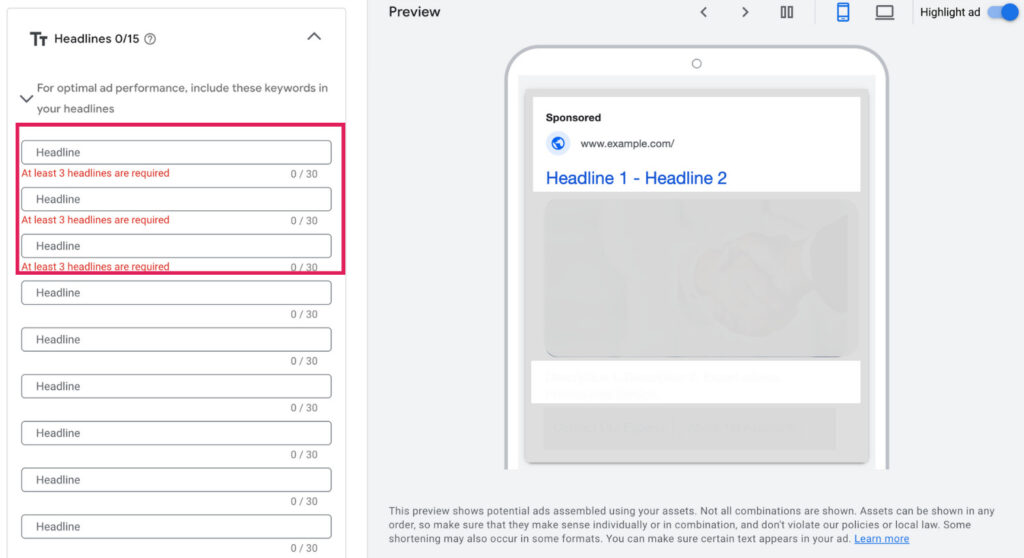Click the Tt text icon beside Headlines

(x=39, y=39)
